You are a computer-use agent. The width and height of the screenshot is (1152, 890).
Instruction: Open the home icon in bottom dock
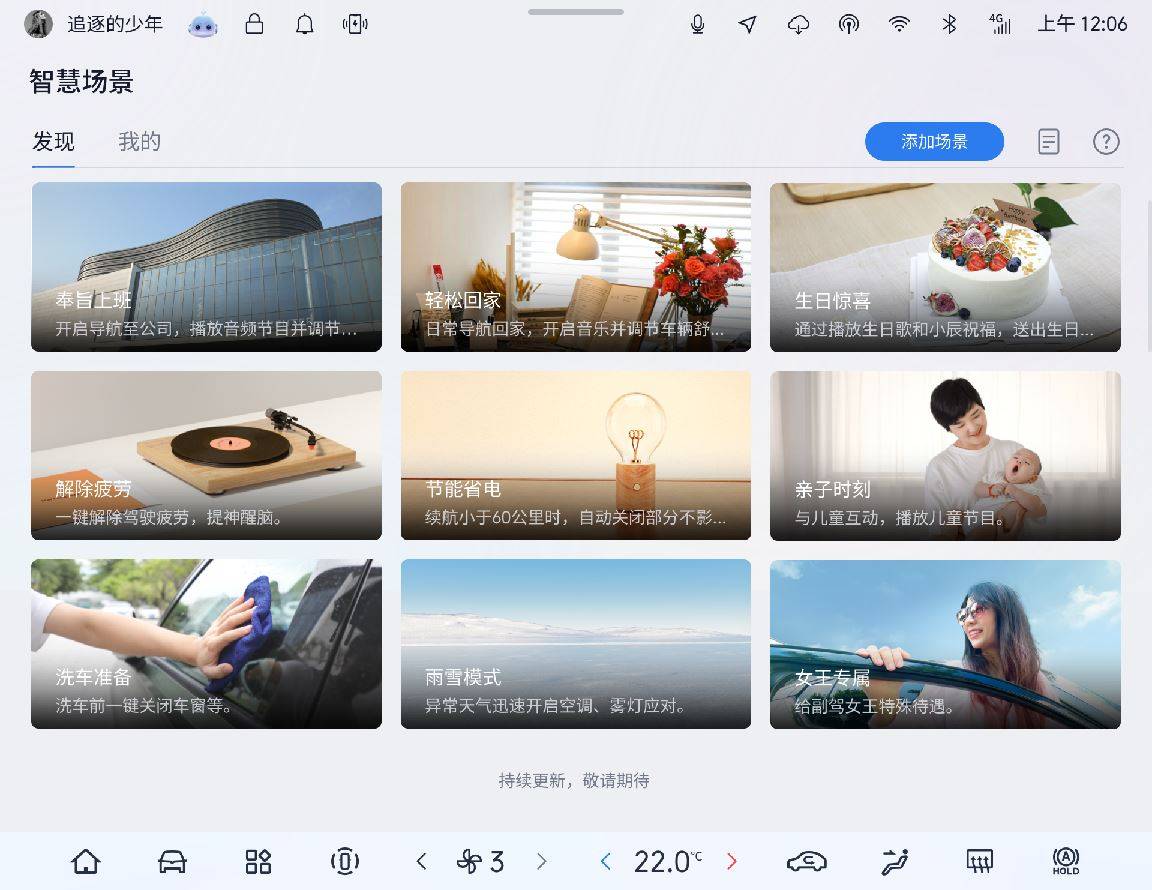tap(86, 860)
